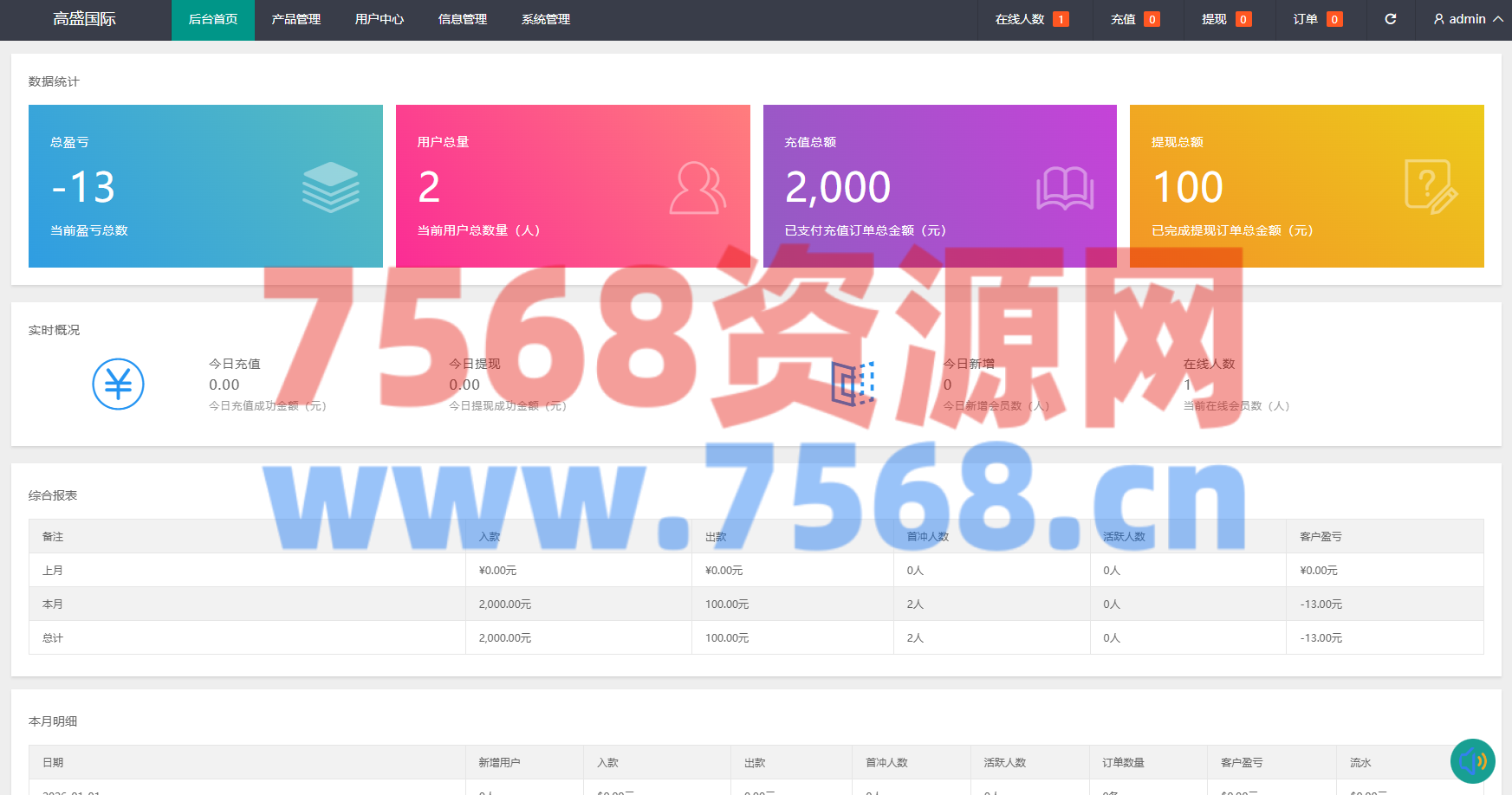
Task: Expand the admin account dropdown arrow
Action: point(1498,19)
